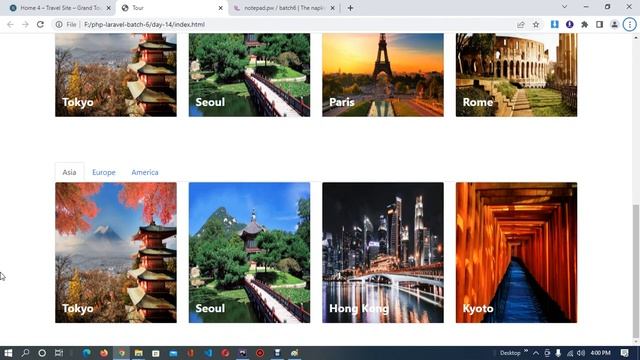Launch Microsoft Edge from the taskbar
This screenshot has width=640, height=360.
tap(87, 353)
